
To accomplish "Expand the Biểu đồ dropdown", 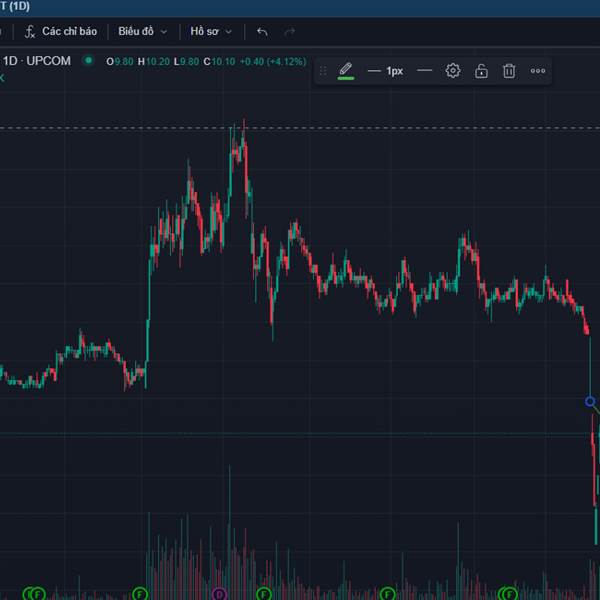I will [x=142, y=31].
